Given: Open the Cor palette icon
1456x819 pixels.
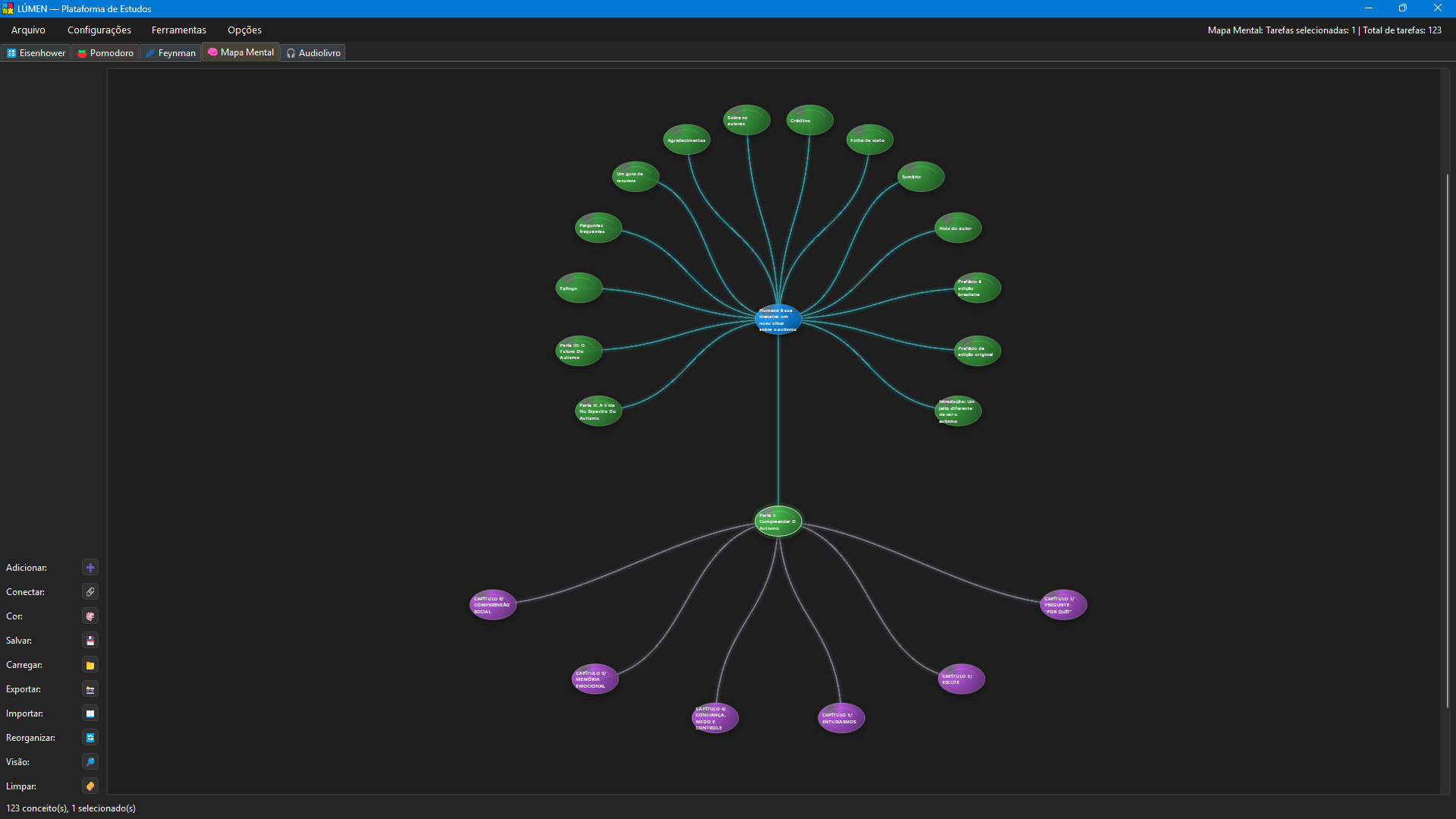Looking at the screenshot, I should click(90, 616).
